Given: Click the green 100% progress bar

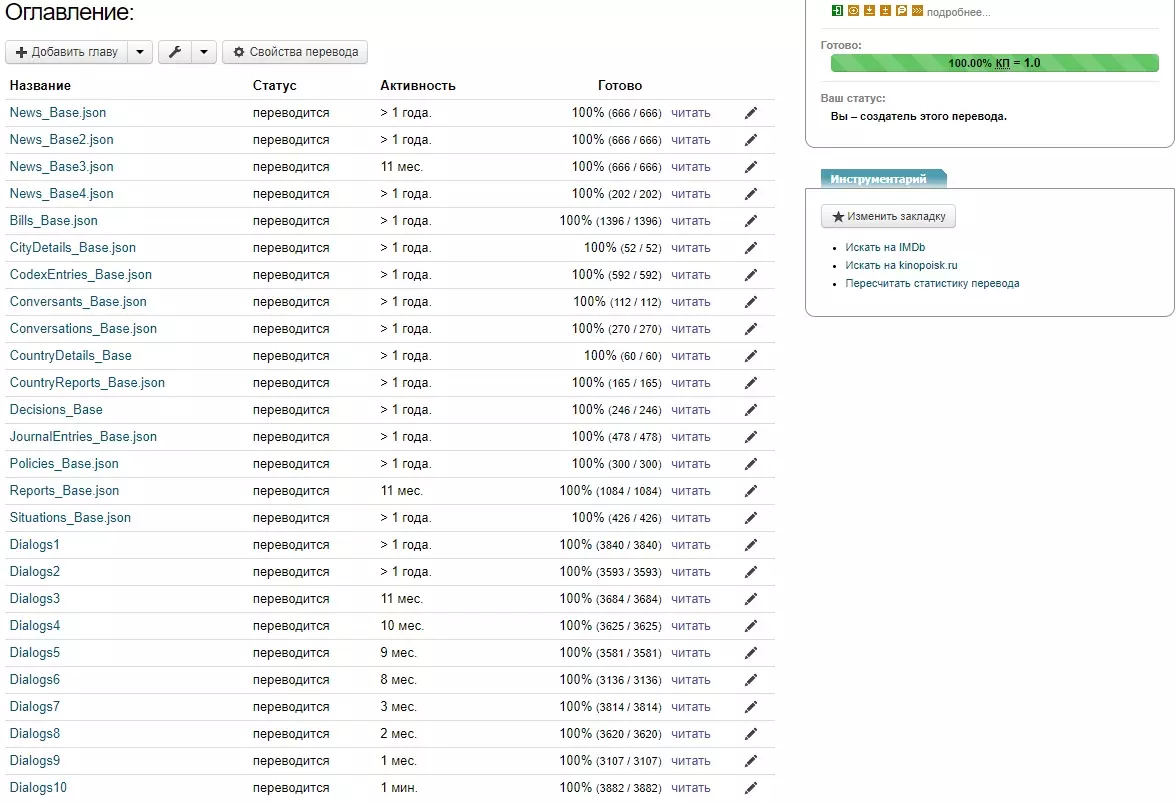Looking at the screenshot, I should [x=994, y=63].
